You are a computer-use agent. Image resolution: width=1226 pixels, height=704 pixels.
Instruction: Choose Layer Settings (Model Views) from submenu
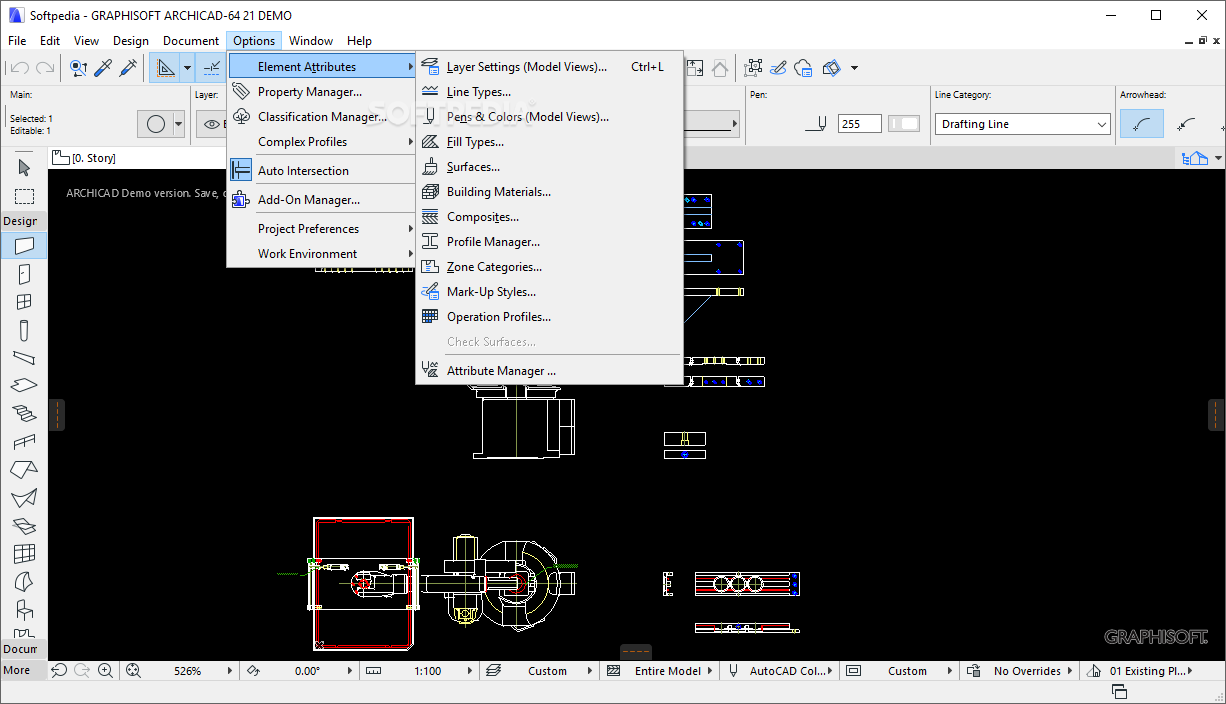point(549,67)
